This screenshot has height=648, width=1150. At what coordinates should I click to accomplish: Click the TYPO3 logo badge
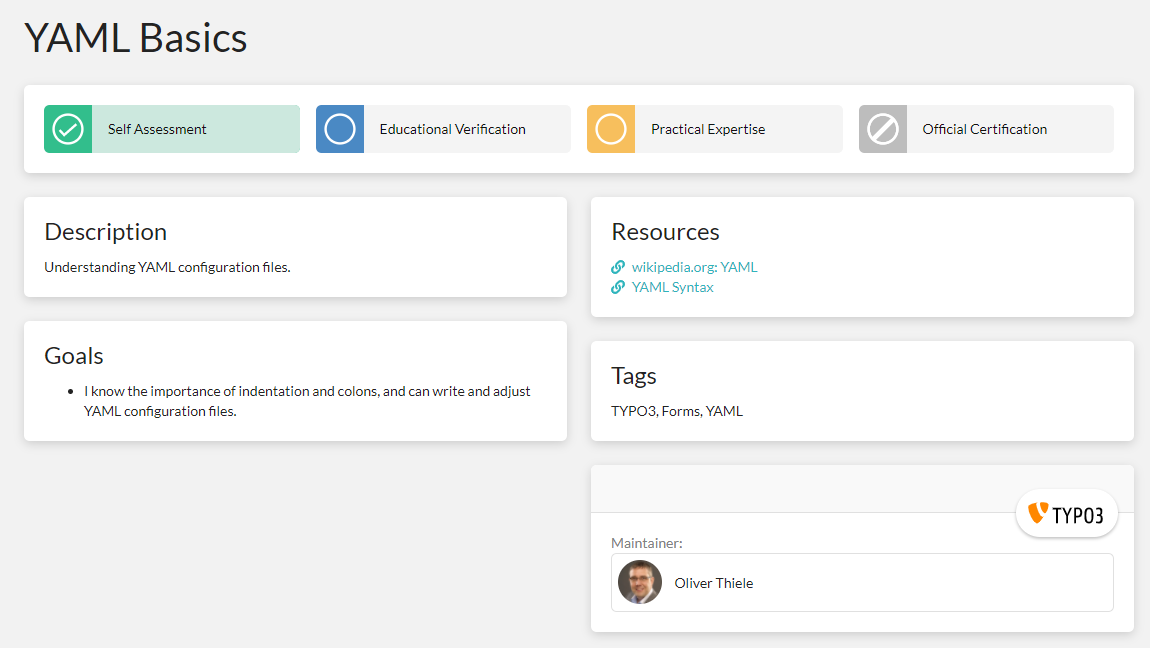click(1066, 514)
